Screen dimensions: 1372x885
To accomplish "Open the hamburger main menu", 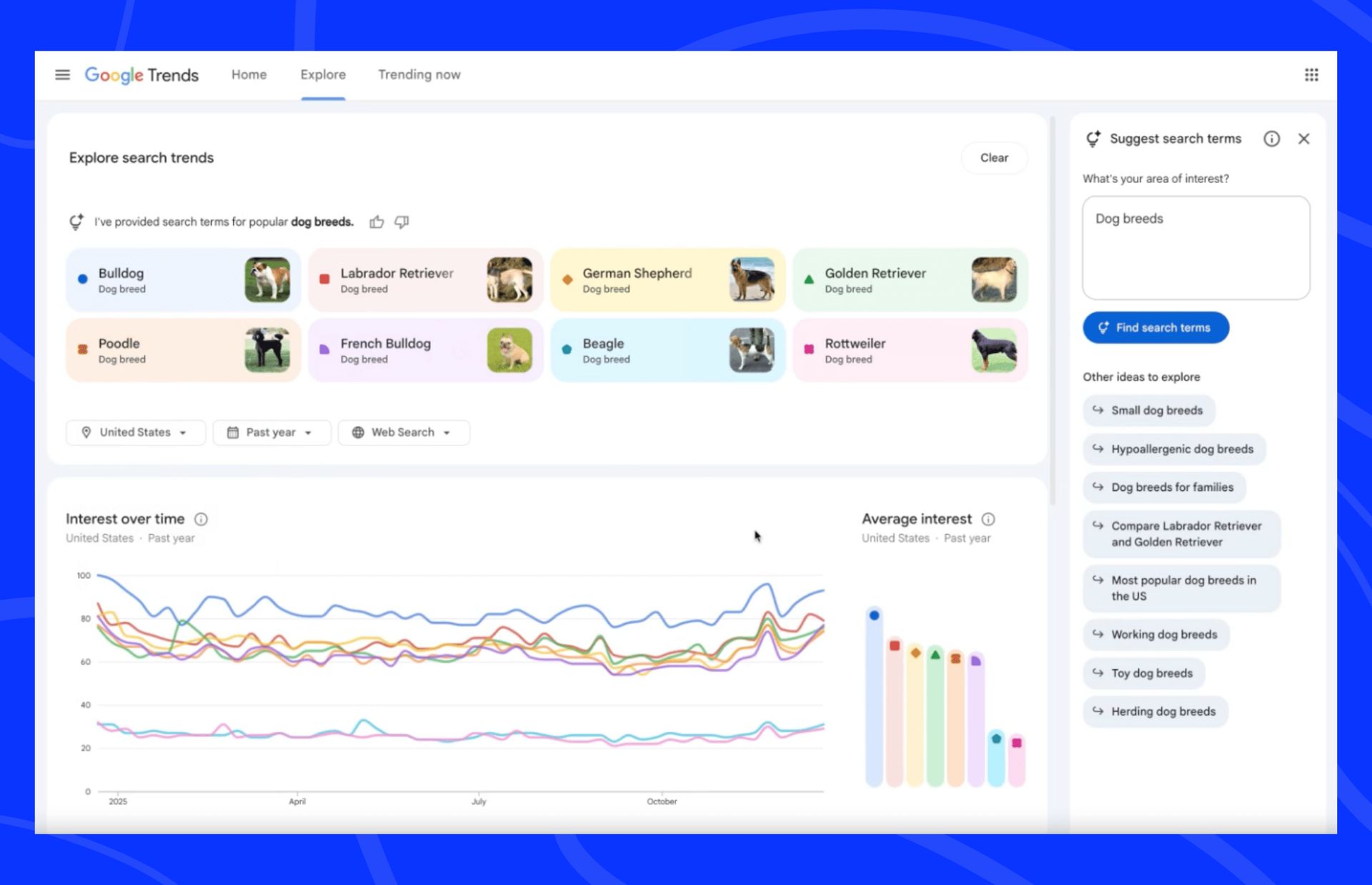I will pyautogui.click(x=62, y=74).
